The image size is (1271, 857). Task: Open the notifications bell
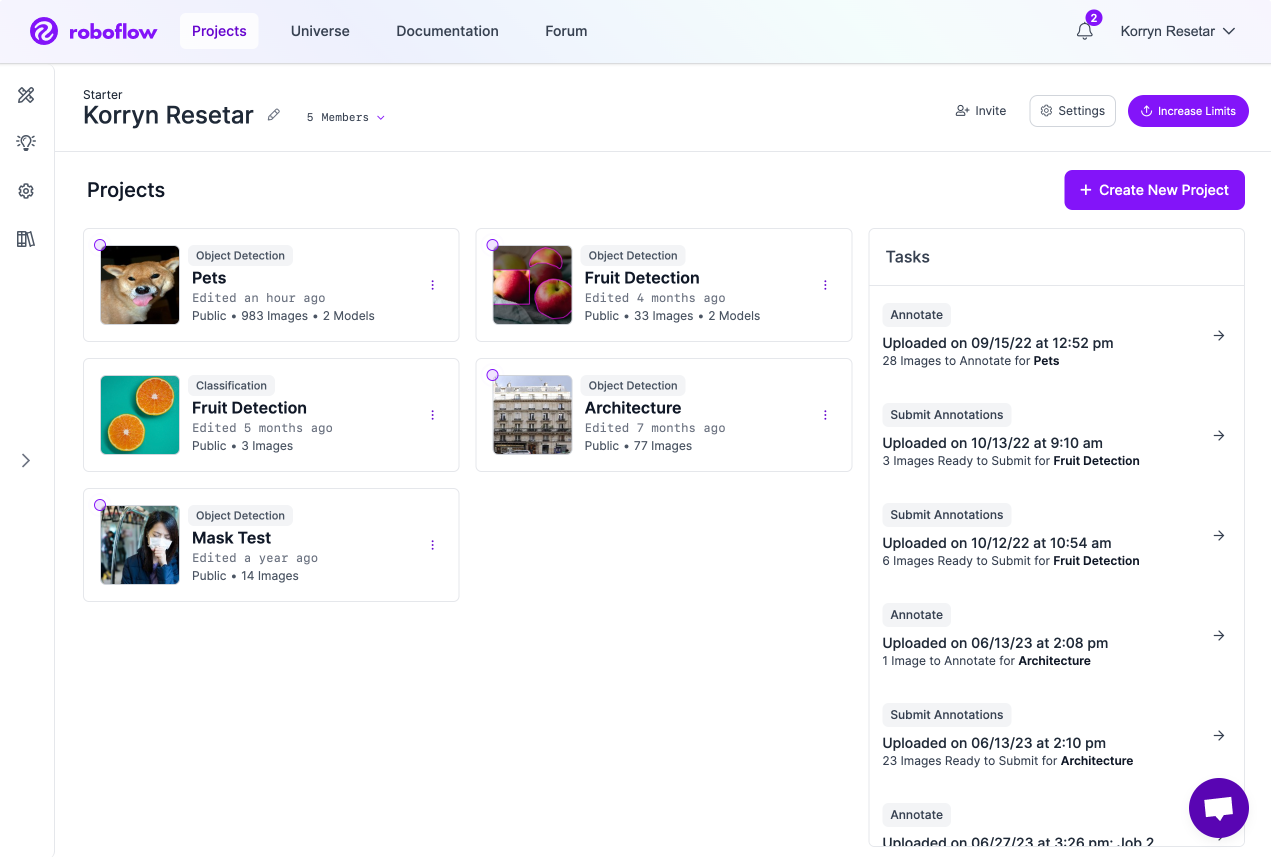[1085, 31]
